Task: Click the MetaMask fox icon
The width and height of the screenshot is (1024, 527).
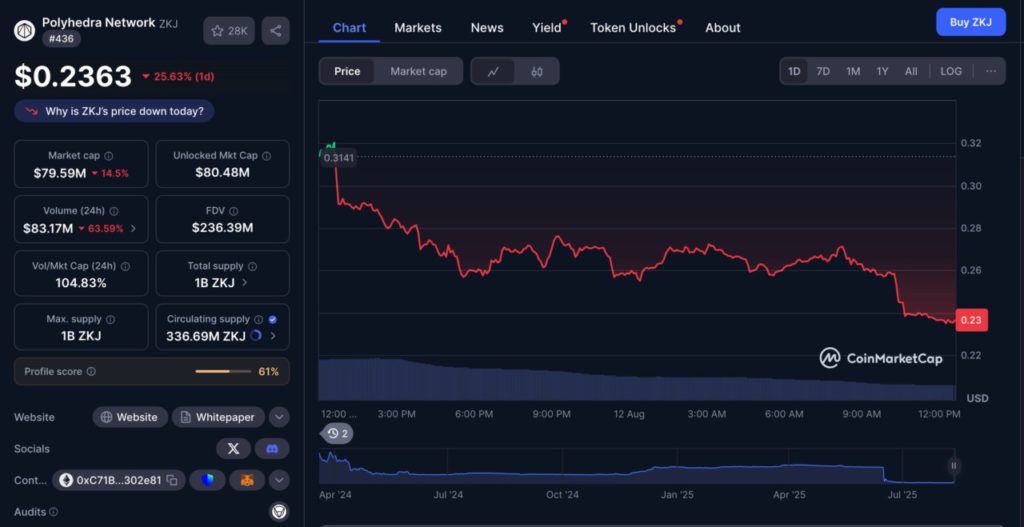Action: (247, 481)
